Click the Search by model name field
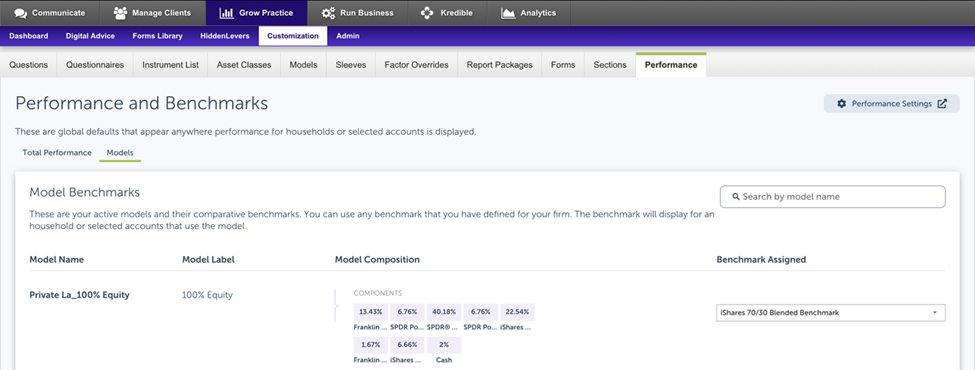This screenshot has width=975, height=370. tap(833, 197)
